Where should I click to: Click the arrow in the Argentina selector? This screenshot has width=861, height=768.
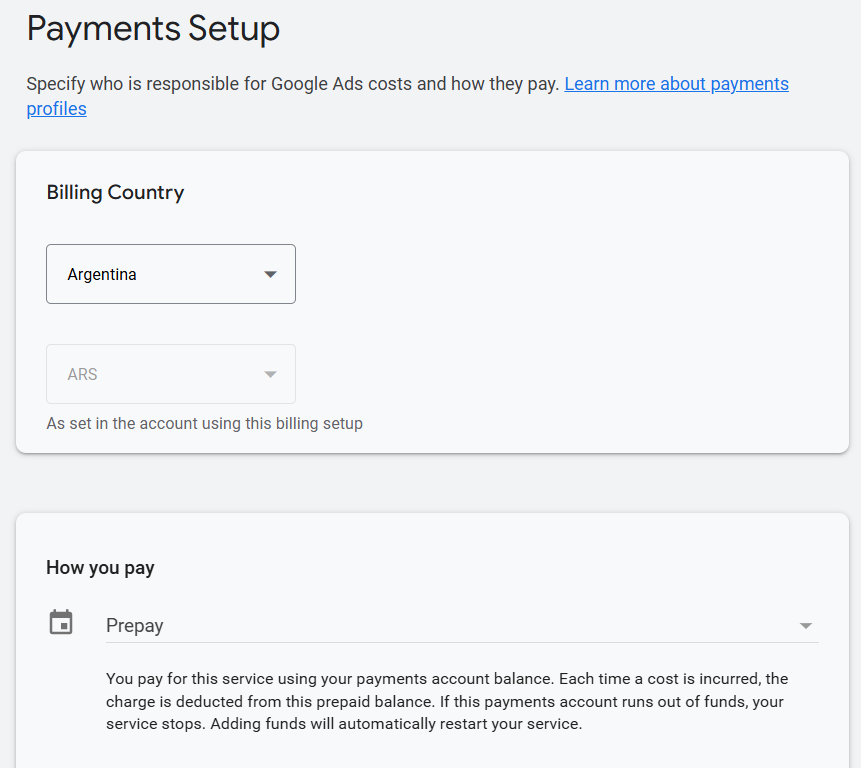click(x=270, y=275)
